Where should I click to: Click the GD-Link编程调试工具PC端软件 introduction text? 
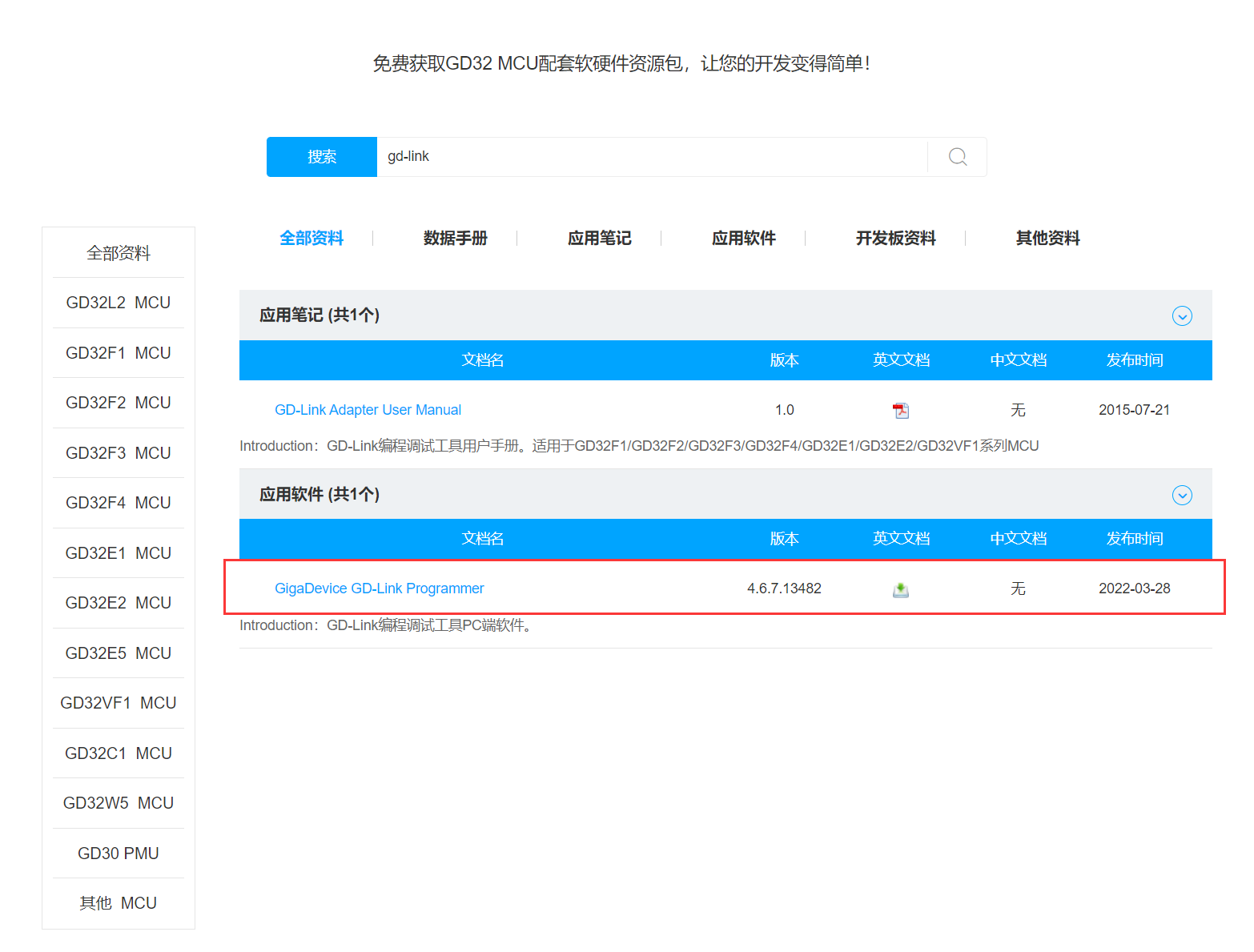386,625
